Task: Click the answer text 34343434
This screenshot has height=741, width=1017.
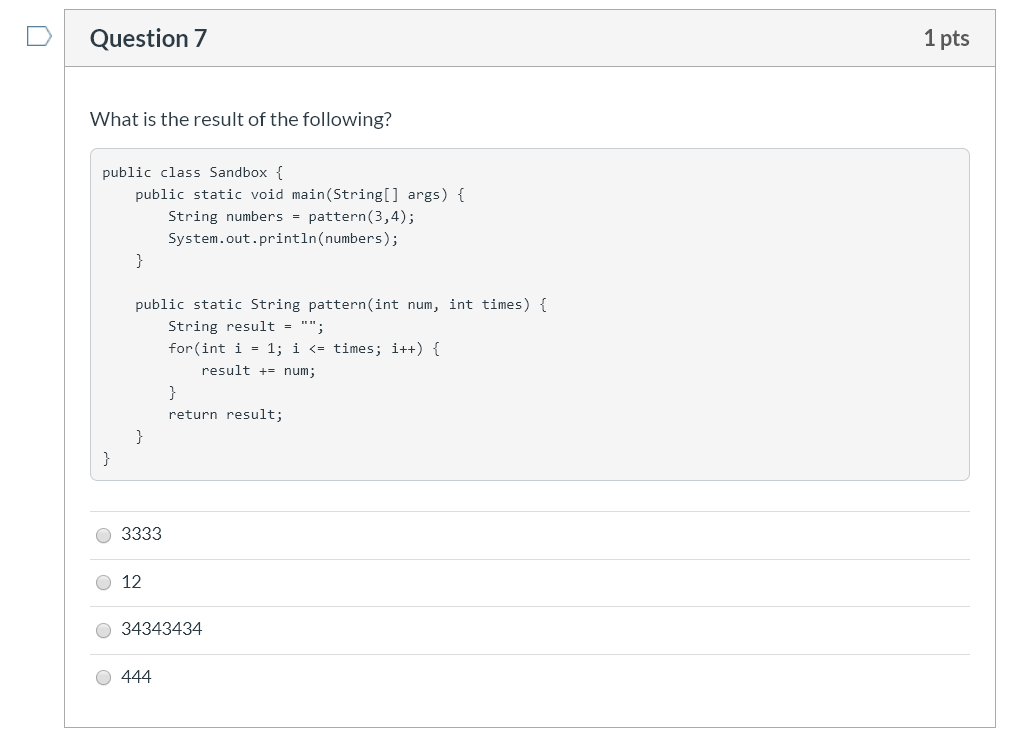Action: click(x=162, y=629)
